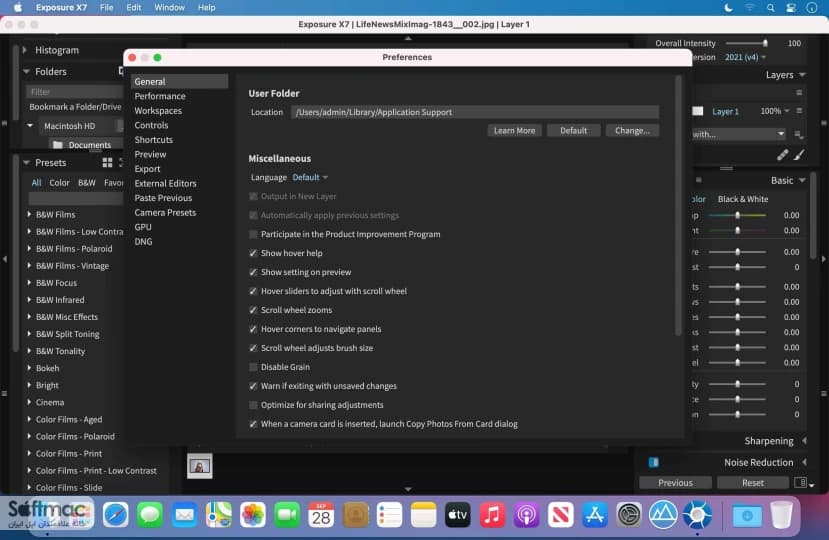Open macOS Spotlight search icon
This screenshot has height=540, width=829.
tap(770, 7)
